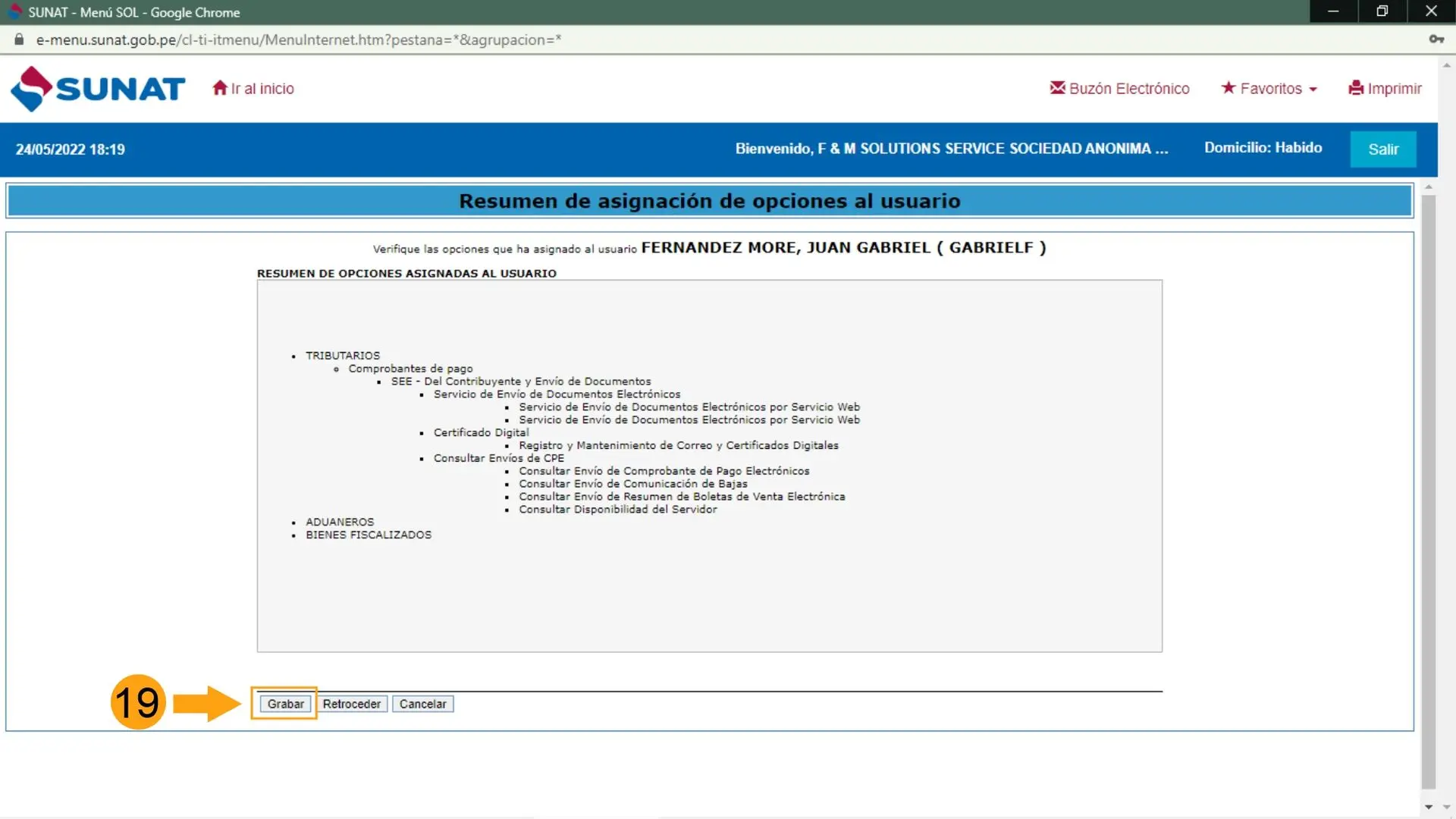Click the BIENES FISCALIZADOS entry
This screenshot has width=1456, height=819.
point(369,535)
